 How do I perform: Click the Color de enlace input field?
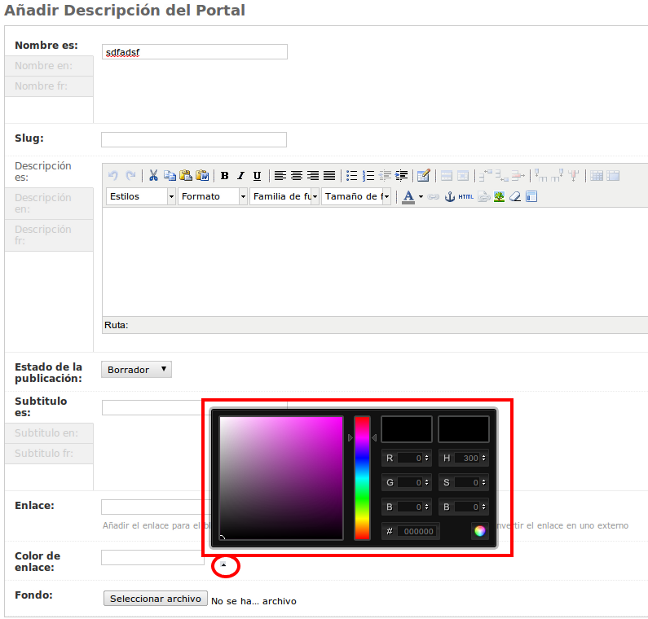click(152, 557)
